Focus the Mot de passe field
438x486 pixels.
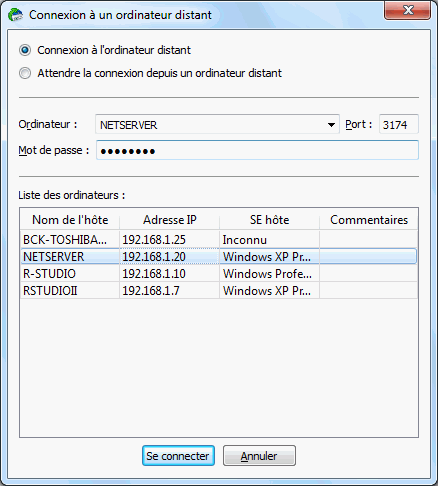click(x=257, y=151)
